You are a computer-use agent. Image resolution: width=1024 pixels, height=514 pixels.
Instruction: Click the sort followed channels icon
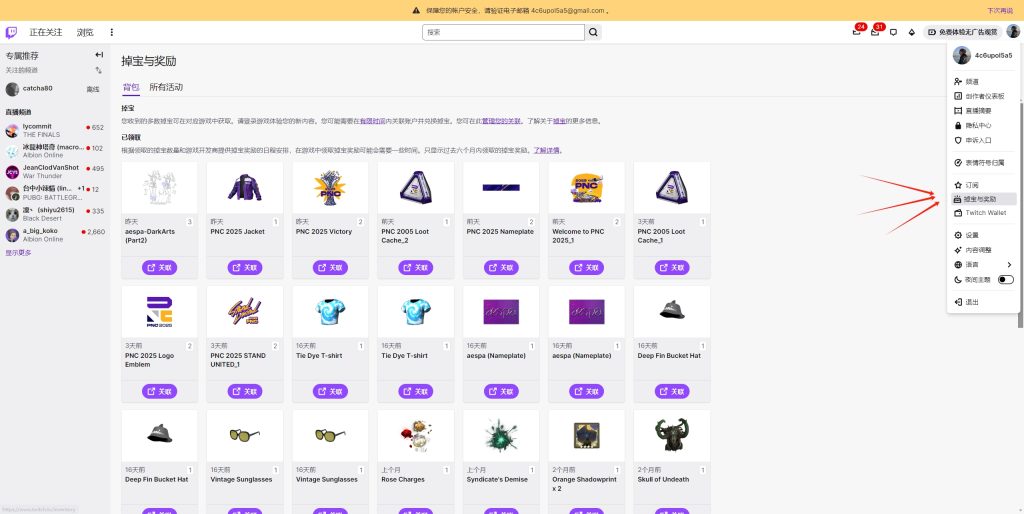click(x=99, y=70)
